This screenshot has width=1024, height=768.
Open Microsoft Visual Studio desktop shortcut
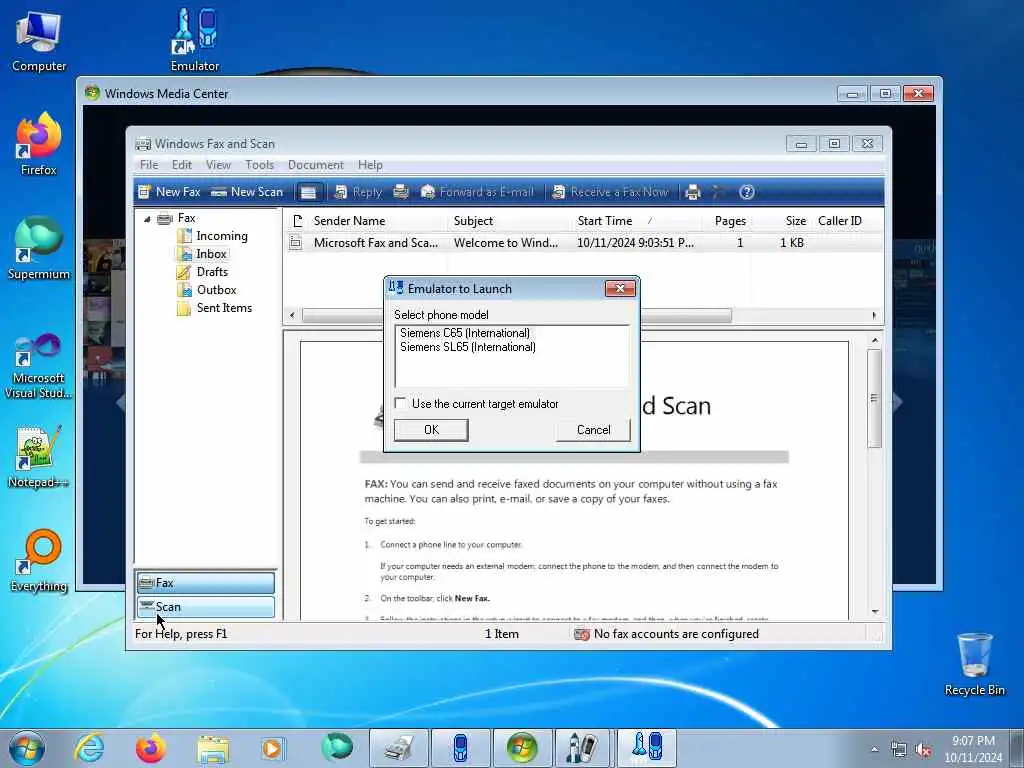[39, 366]
